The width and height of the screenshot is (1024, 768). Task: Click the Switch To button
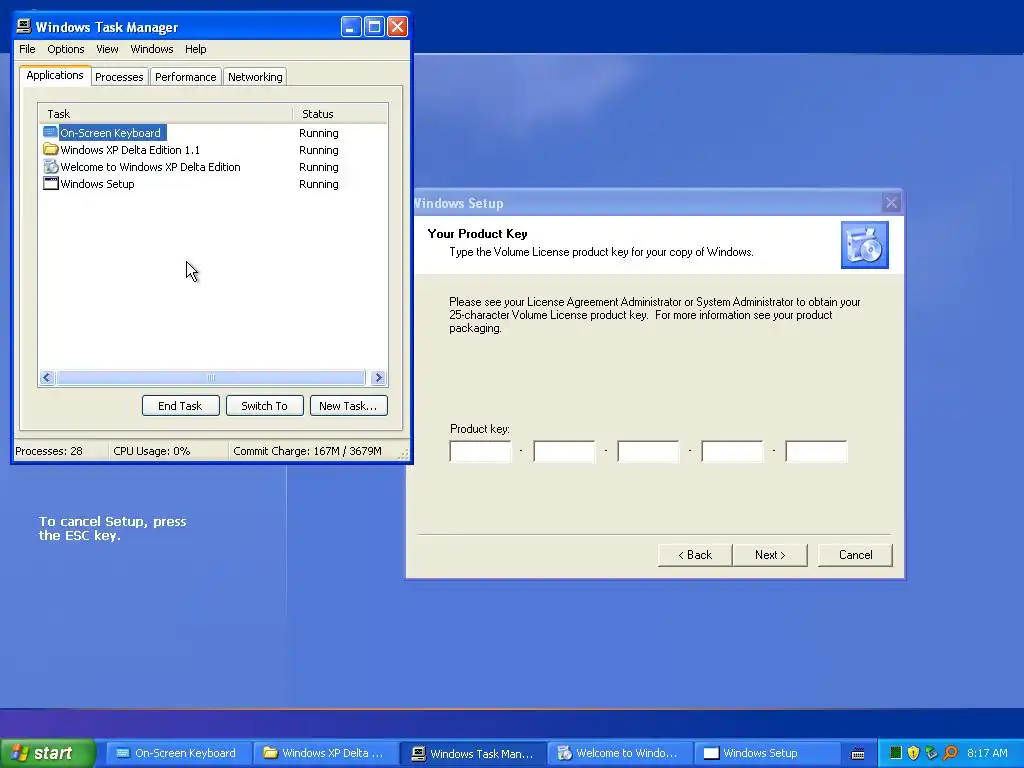coord(264,406)
